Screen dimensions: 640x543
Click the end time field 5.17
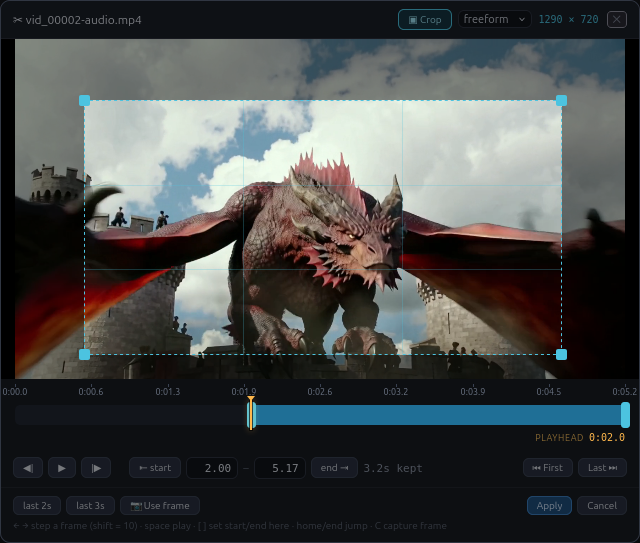280,468
